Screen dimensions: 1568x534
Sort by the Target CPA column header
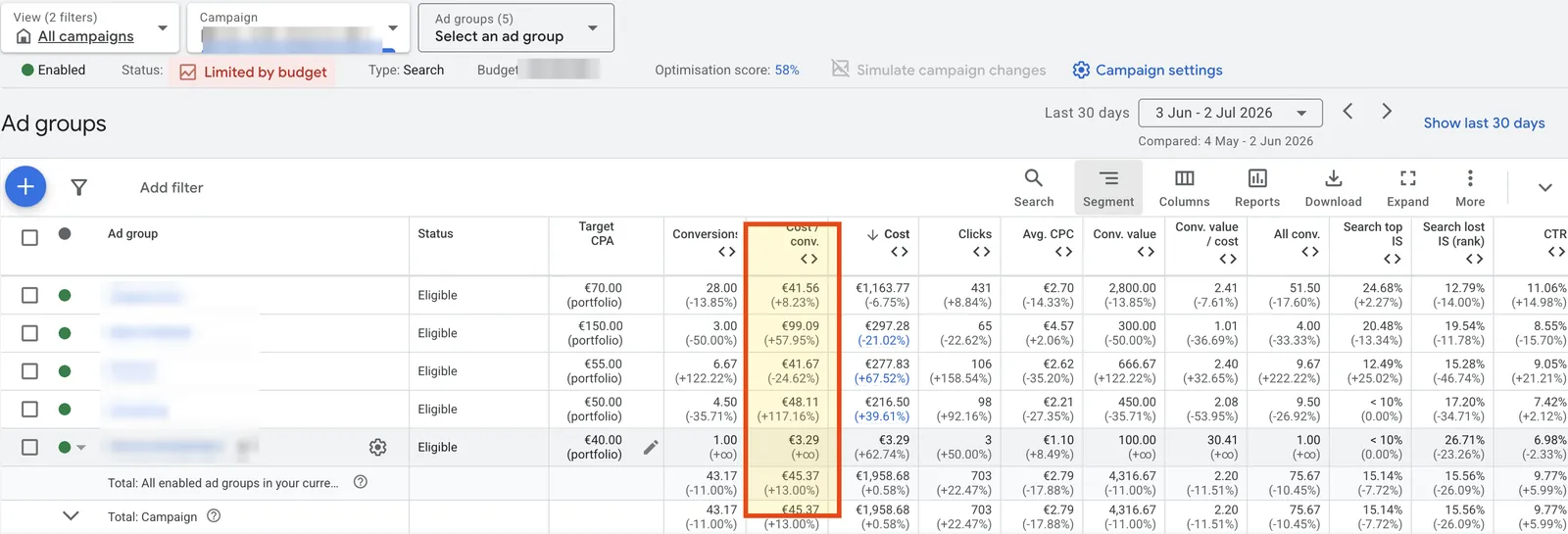596,233
